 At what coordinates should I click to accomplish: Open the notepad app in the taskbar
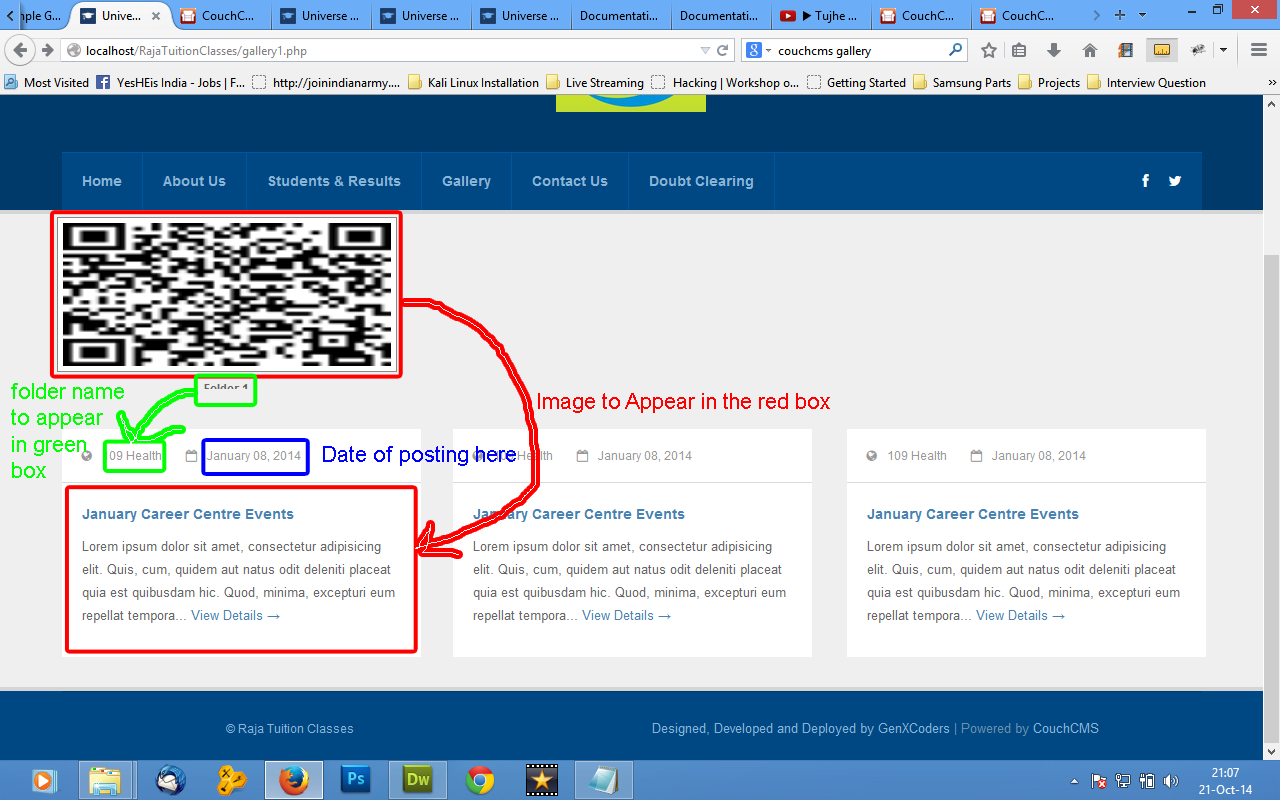coord(604,780)
